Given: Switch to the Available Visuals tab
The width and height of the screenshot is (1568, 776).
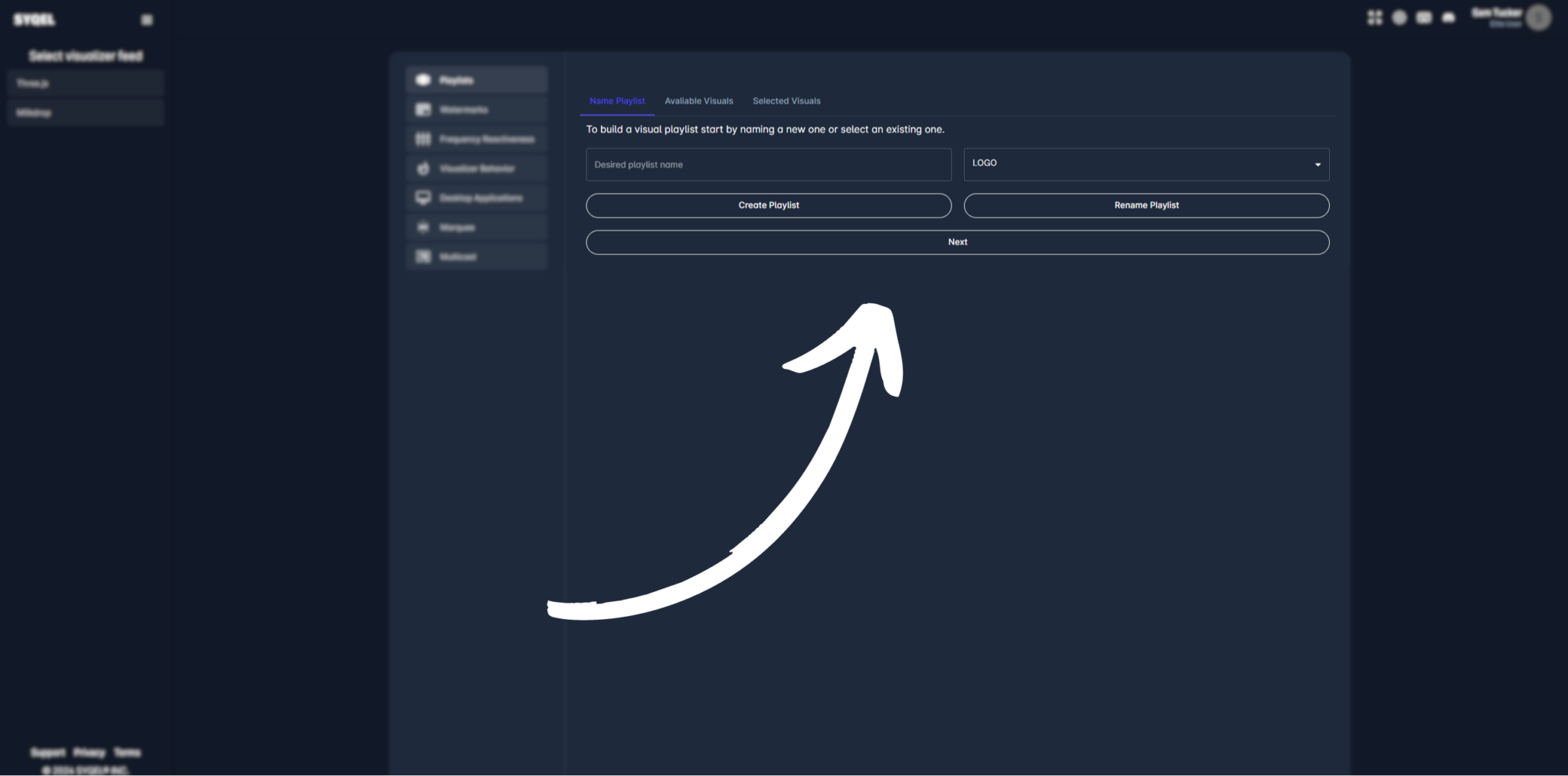Looking at the screenshot, I should pyautogui.click(x=698, y=101).
